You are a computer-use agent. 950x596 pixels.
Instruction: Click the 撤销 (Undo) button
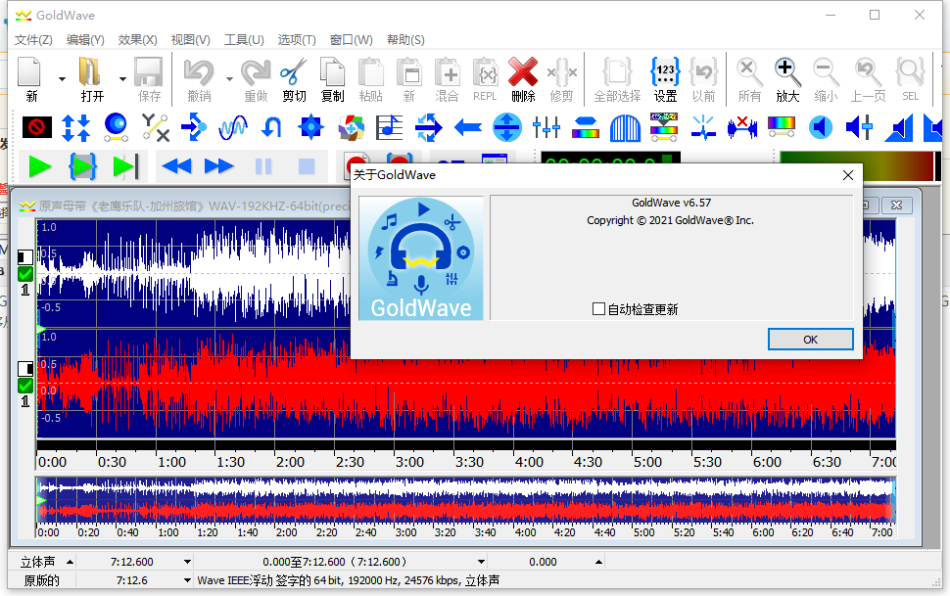(x=199, y=78)
